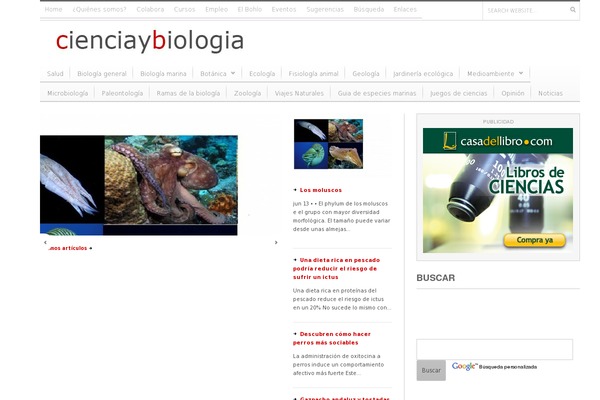Go to Colabora page
The width and height of the screenshot is (600, 400).
point(150,9)
